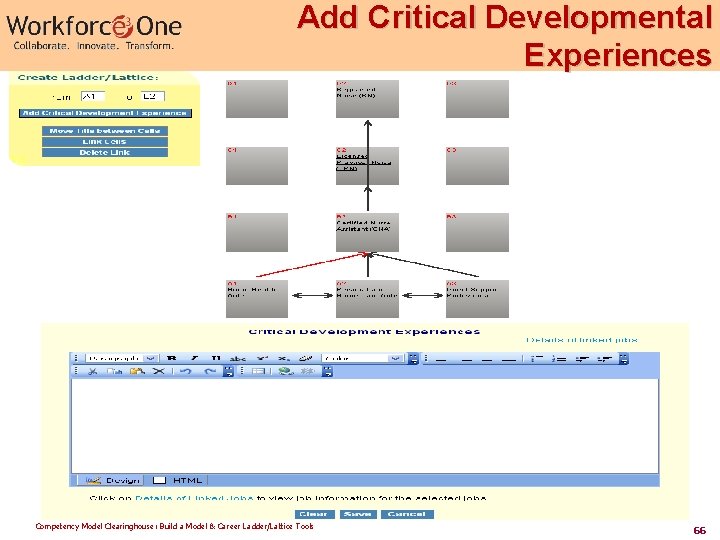Image resolution: width=720 pixels, height=540 pixels.
Task: Click the To field containing B2
Action: 152,96
